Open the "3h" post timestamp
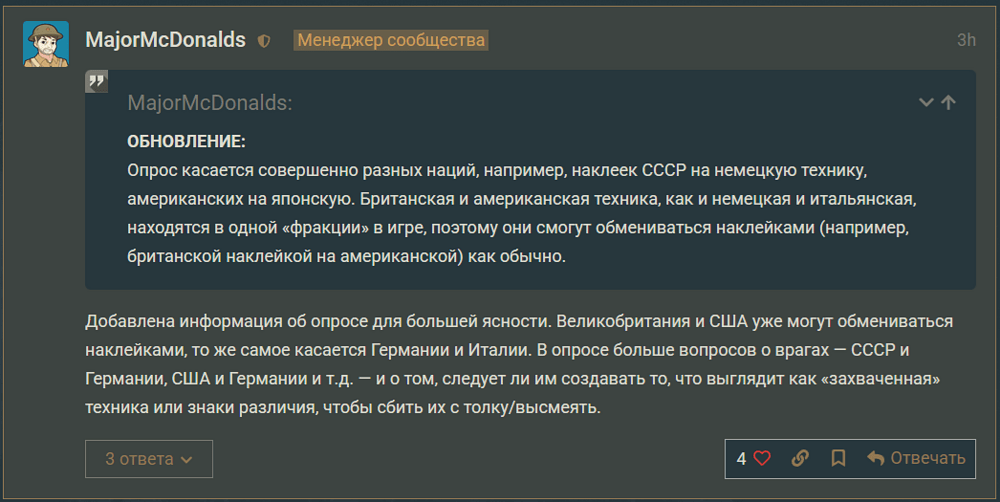Screen dimensions: 1000x502 (965, 40)
